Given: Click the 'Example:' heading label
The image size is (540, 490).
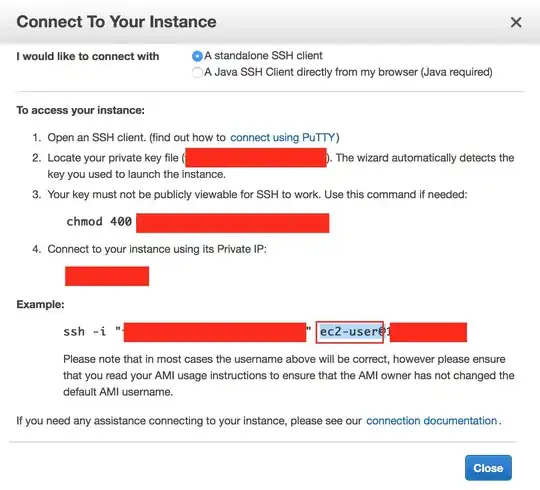Looking at the screenshot, I should (x=40, y=304).
